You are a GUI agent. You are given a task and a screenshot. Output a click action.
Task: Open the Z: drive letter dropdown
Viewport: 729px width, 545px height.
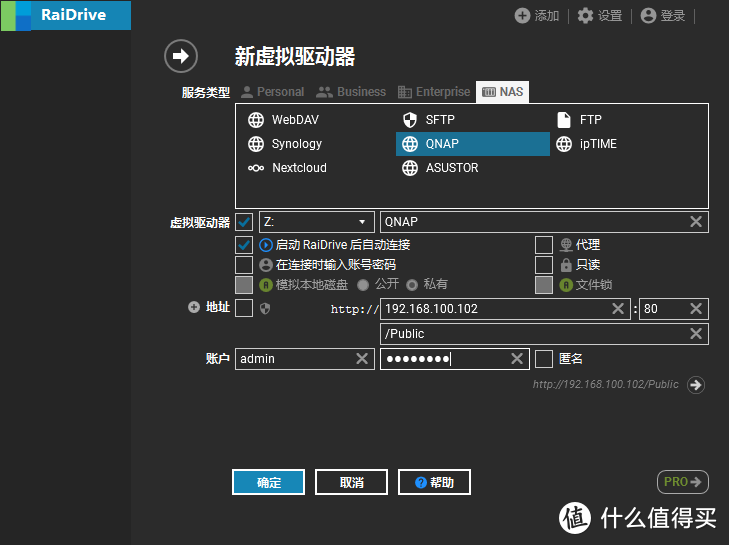(317, 222)
